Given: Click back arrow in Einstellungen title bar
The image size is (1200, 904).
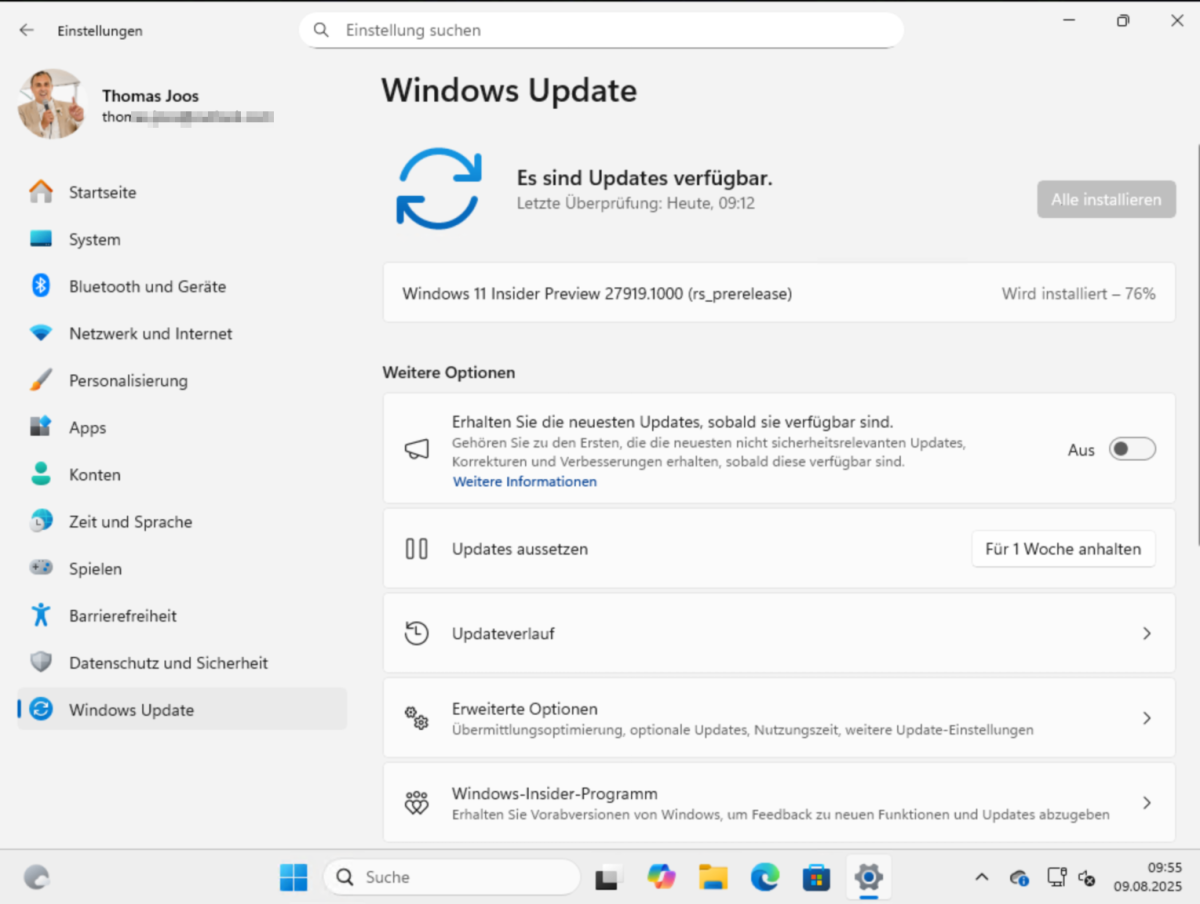Looking at the screenshot, I should (27, 30).
